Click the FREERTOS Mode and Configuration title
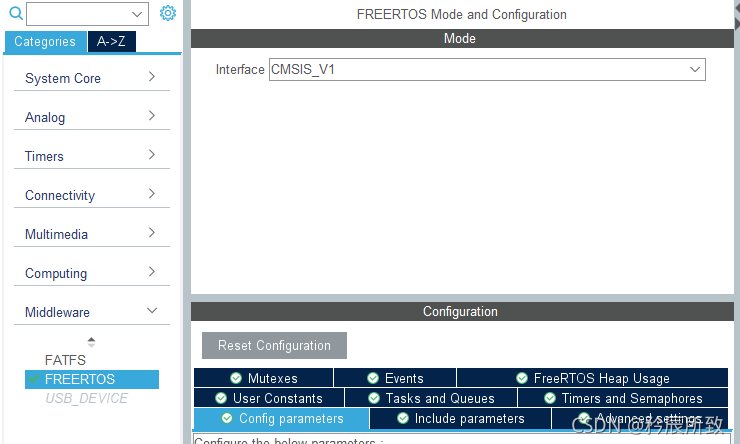This screenshot has width=740, height=444. click(x=462, y=15)
